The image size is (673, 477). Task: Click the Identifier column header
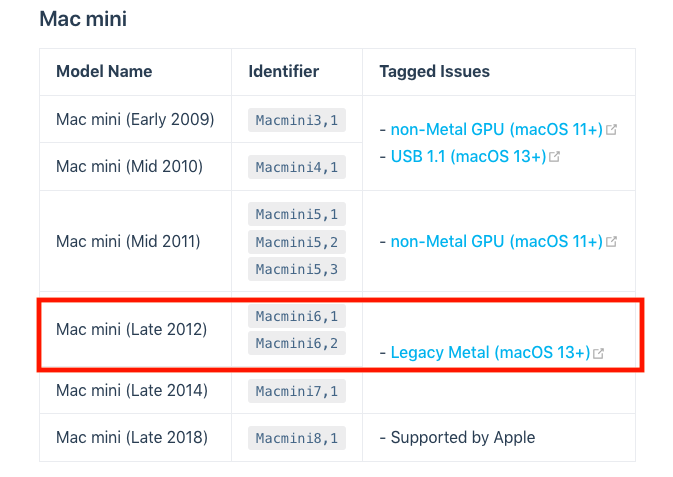284,72
